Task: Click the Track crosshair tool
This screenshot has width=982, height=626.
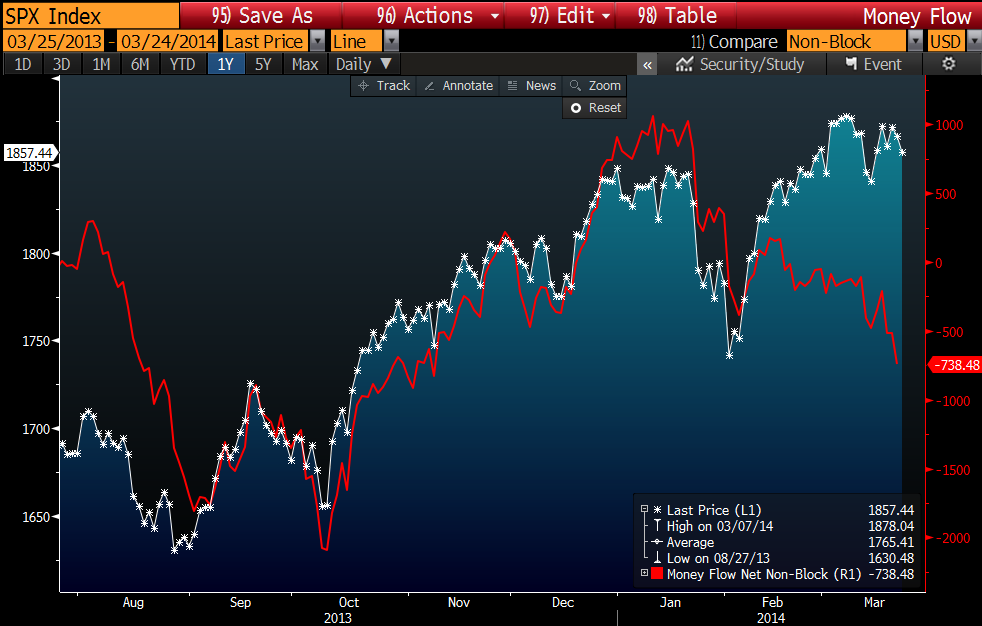Action: click(383, 86)
